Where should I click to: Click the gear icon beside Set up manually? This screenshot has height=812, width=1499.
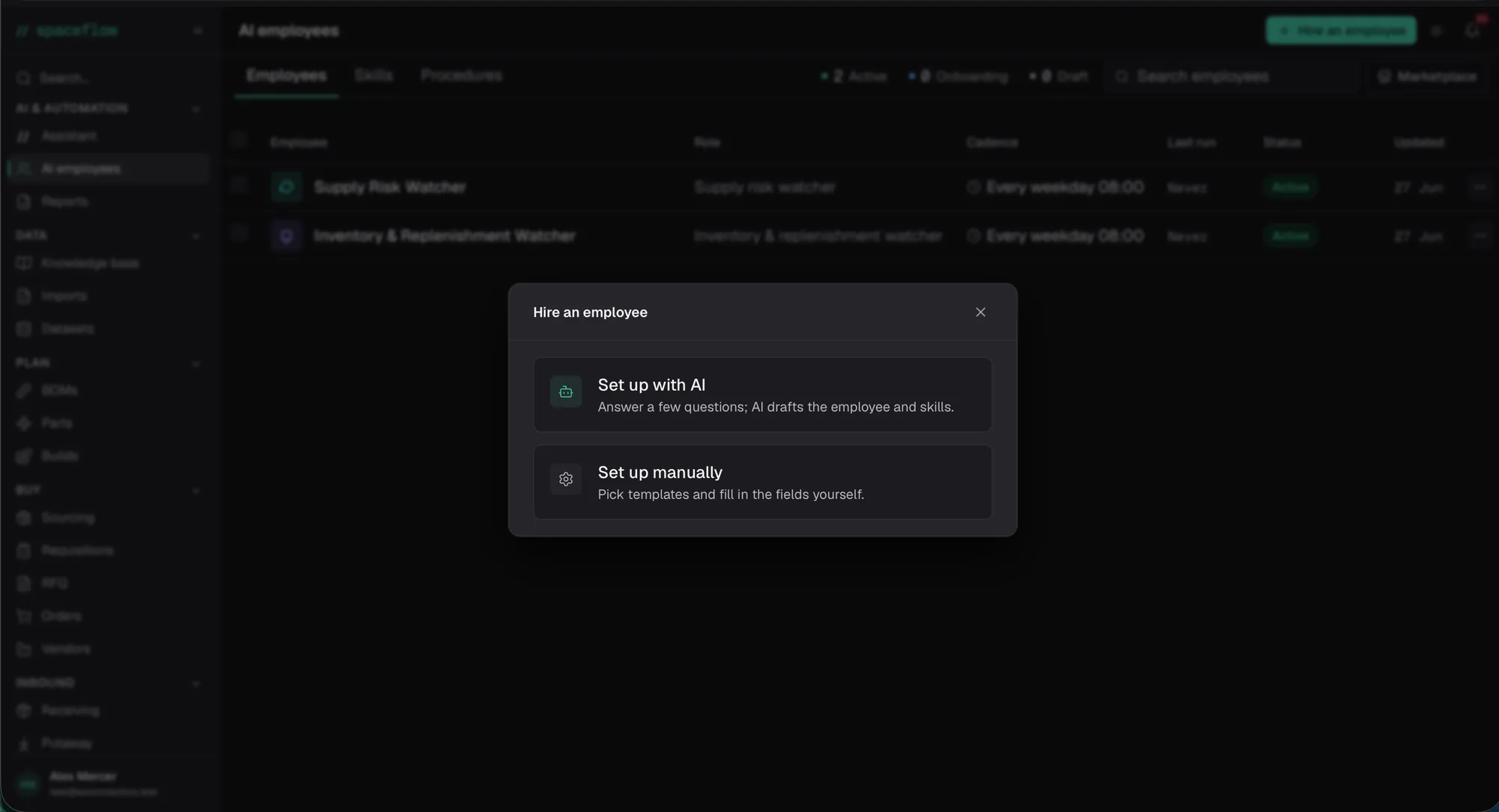[566, 479]
